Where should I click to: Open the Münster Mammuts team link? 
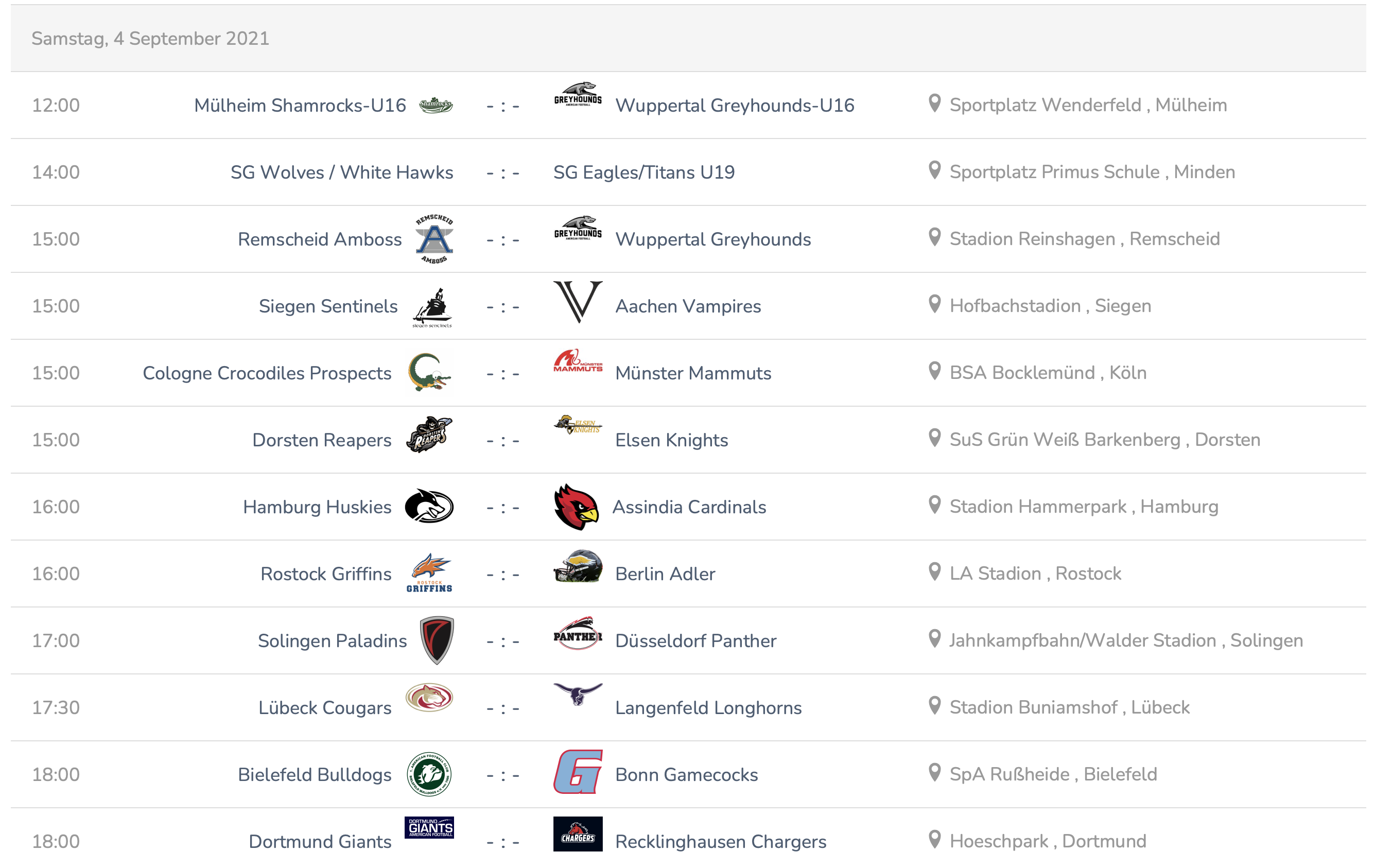[x=693, y=373]
